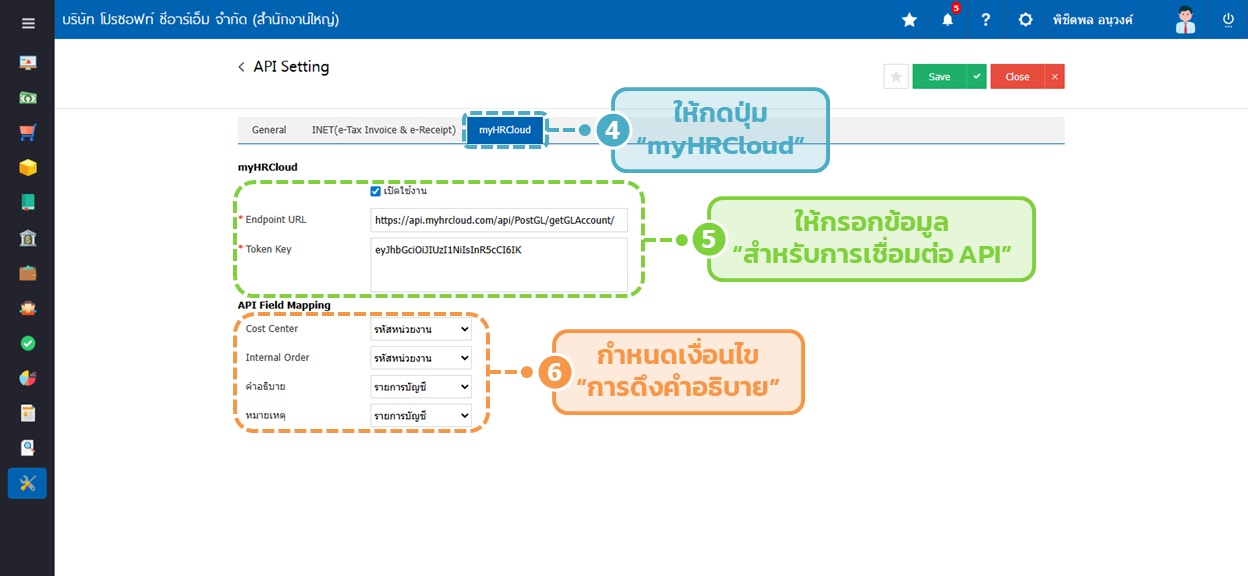This screenshot has height=576, width=1248.
Task: Click the power logout icon
Action: pyautogui.click(x=1228, y=20)
